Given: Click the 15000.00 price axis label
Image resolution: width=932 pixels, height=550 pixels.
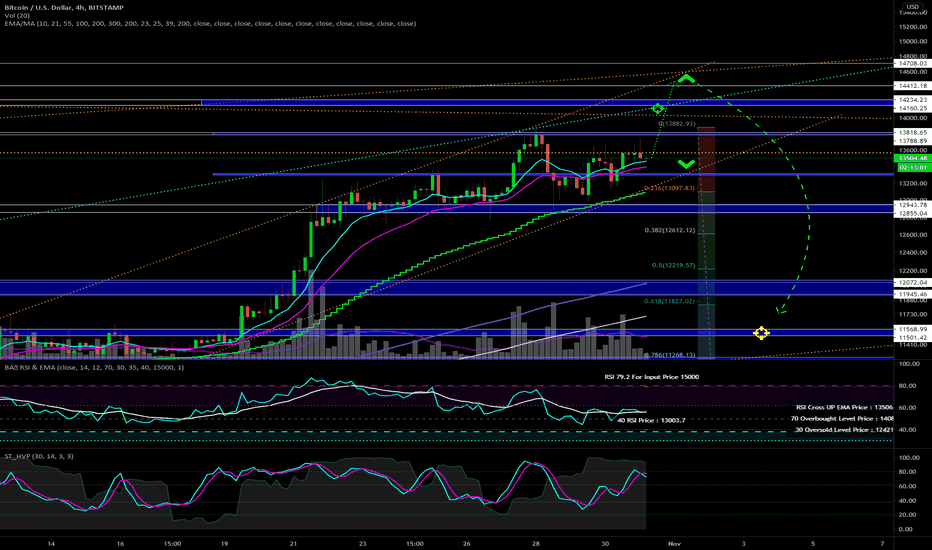Looking at the screenshot, I should [x=912, y=42].
